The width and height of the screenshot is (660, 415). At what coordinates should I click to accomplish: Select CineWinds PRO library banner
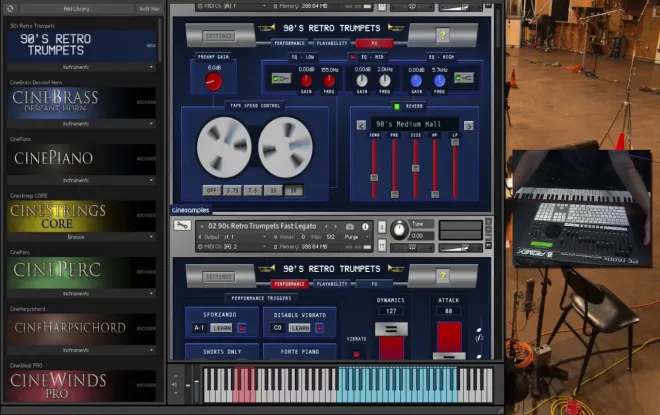pyautogui.click(x=81, y=386)
